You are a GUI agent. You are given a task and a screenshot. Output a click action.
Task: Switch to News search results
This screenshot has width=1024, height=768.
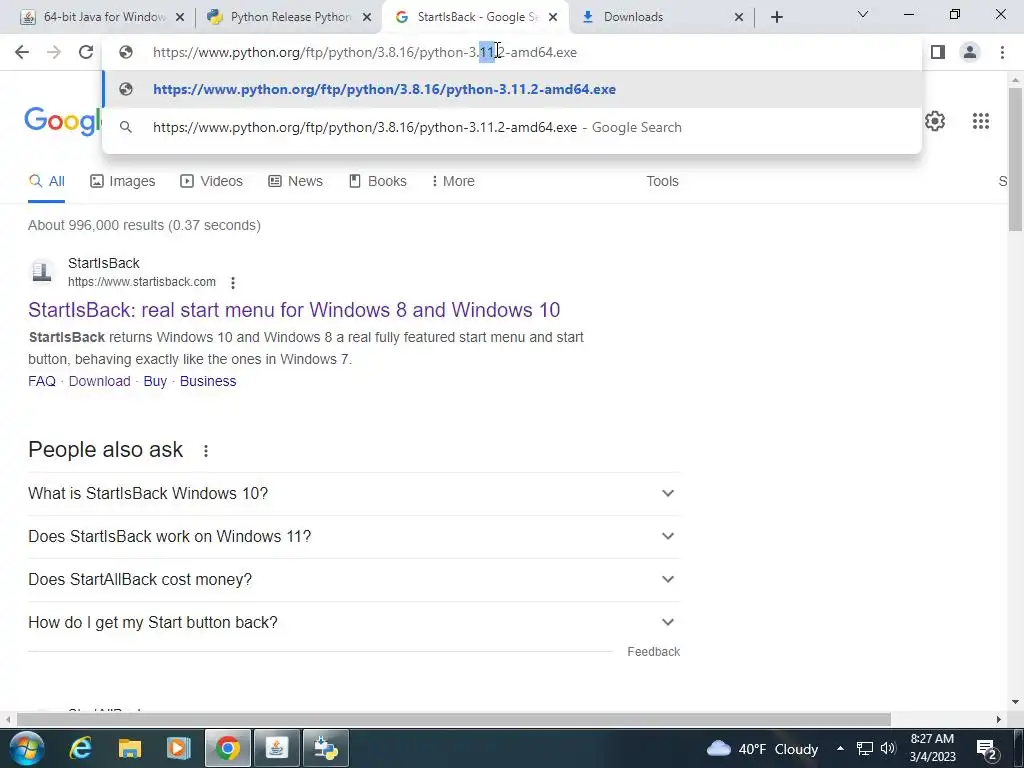pos(295,182)
